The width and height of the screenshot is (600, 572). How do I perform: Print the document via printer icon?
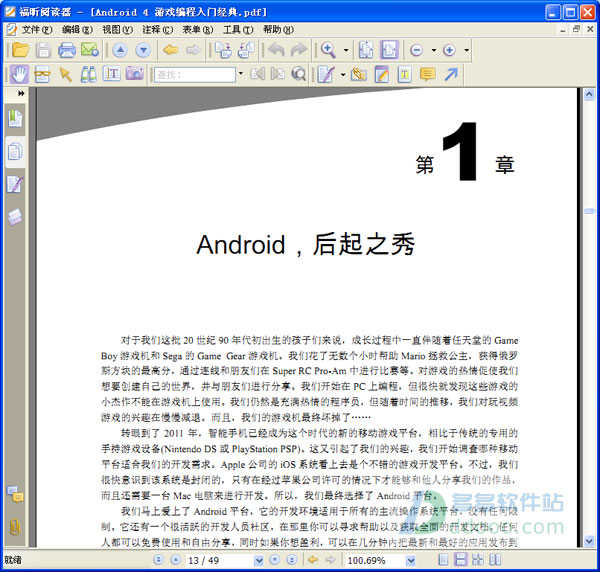point(67,50)
